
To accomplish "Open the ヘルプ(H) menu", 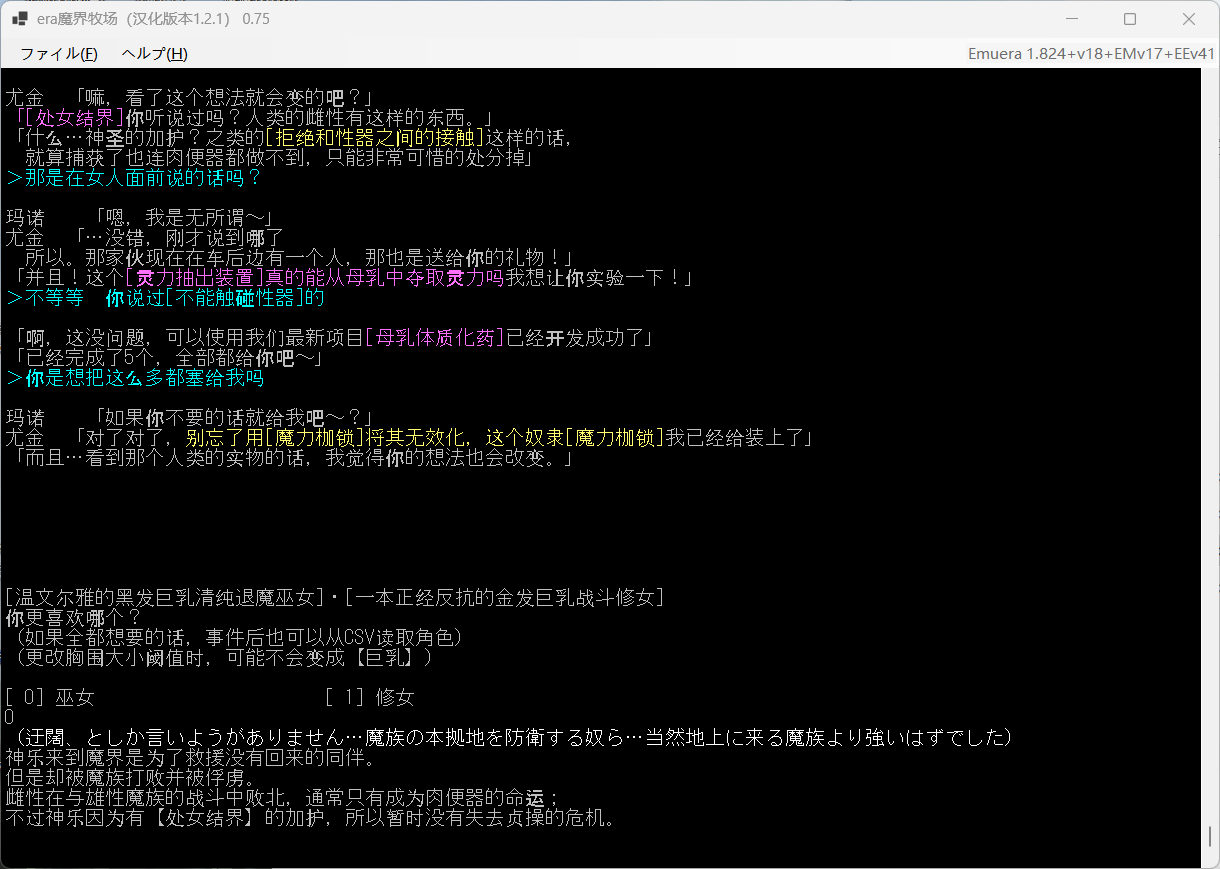I will click(x=154, y=53).
